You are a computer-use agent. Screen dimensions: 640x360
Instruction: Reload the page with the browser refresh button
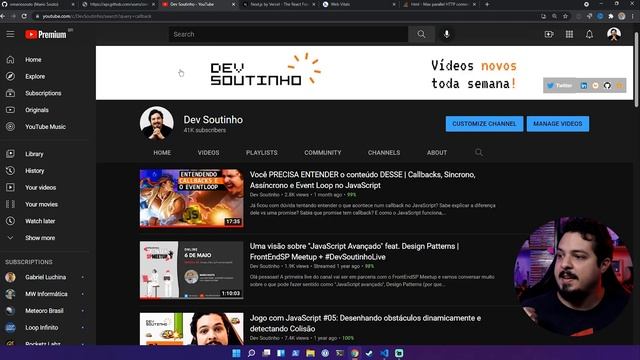(x=24, y=16)
